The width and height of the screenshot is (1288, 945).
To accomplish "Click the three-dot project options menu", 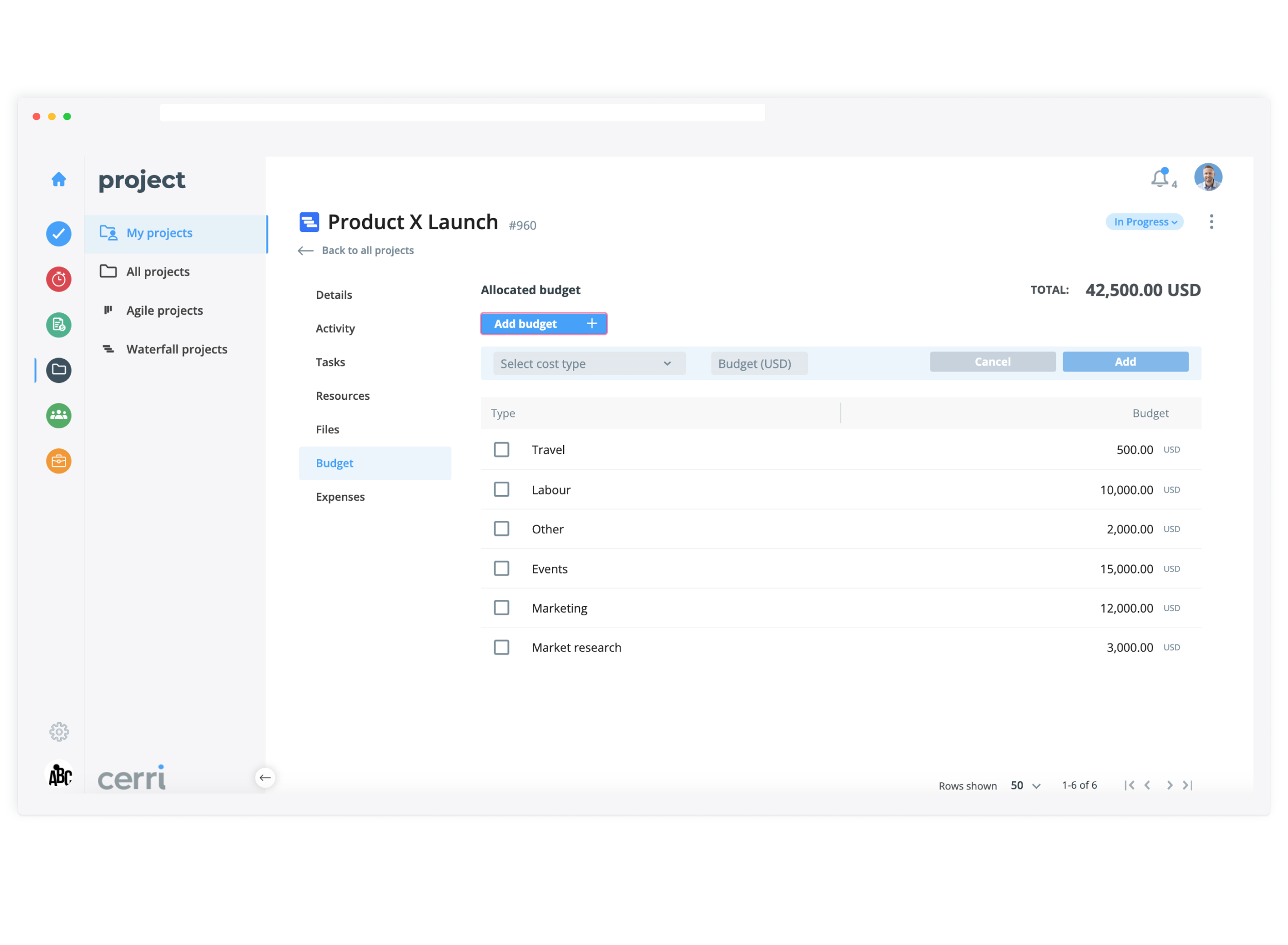I will tap(1211, 222).
